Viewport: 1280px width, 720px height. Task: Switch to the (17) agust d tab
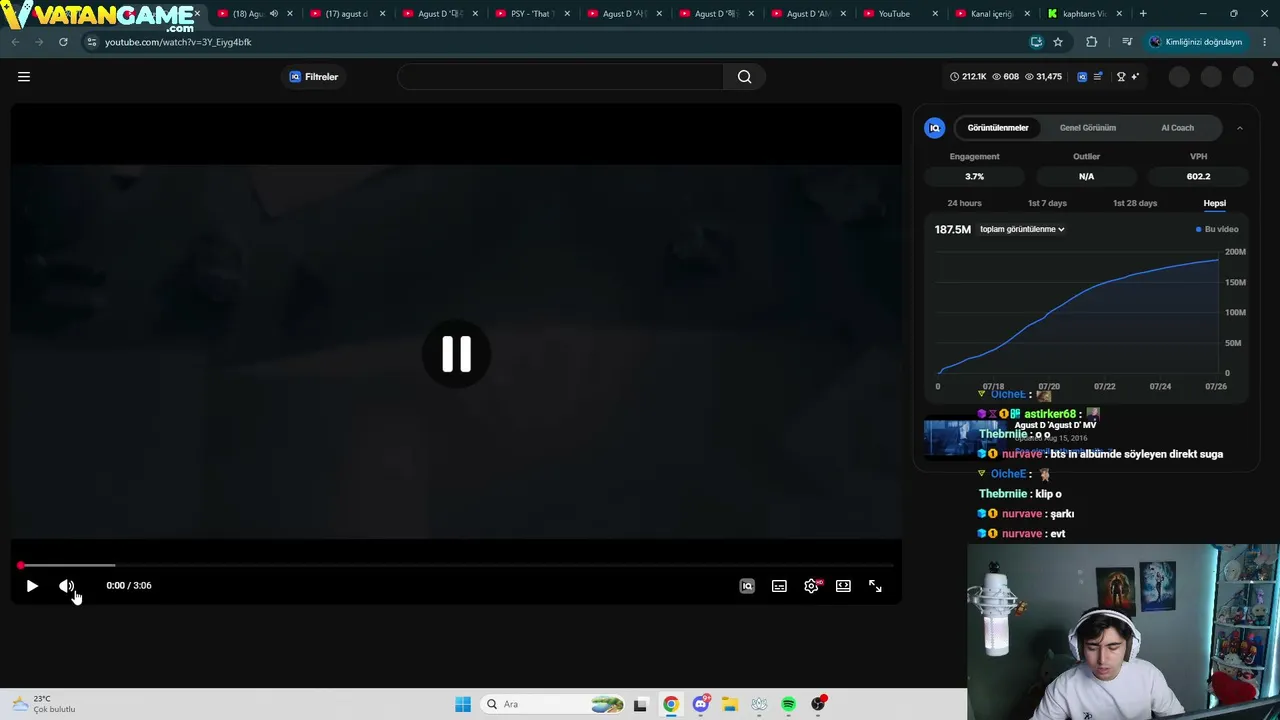[x=346, y=14]
